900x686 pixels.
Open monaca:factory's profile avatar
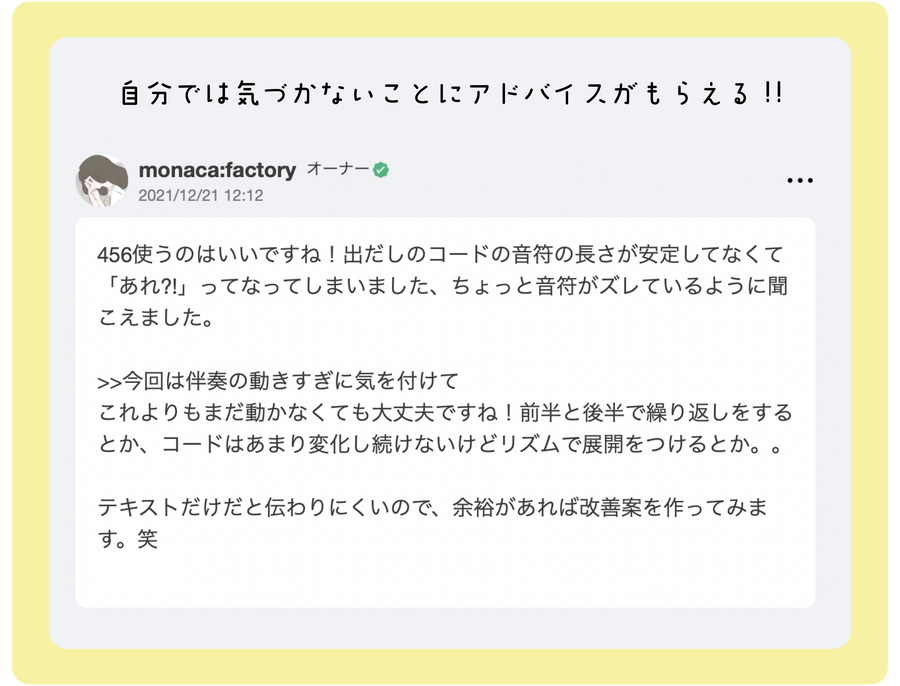(102, 180)
